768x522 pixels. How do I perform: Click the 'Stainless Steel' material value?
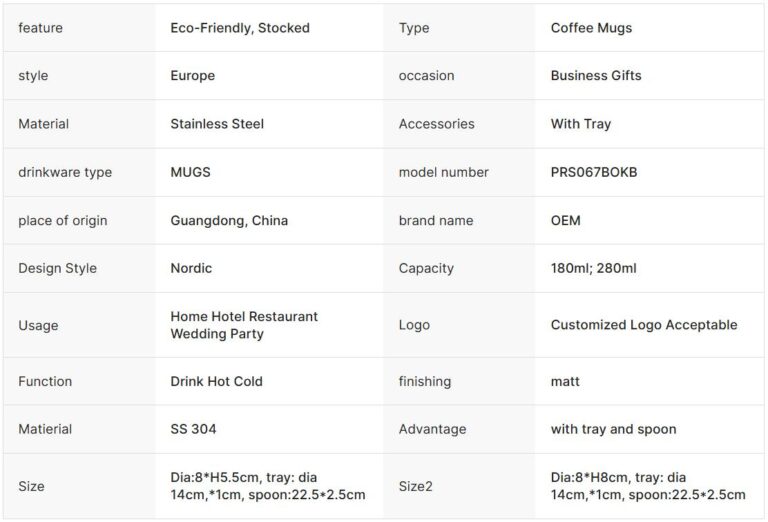217,124
